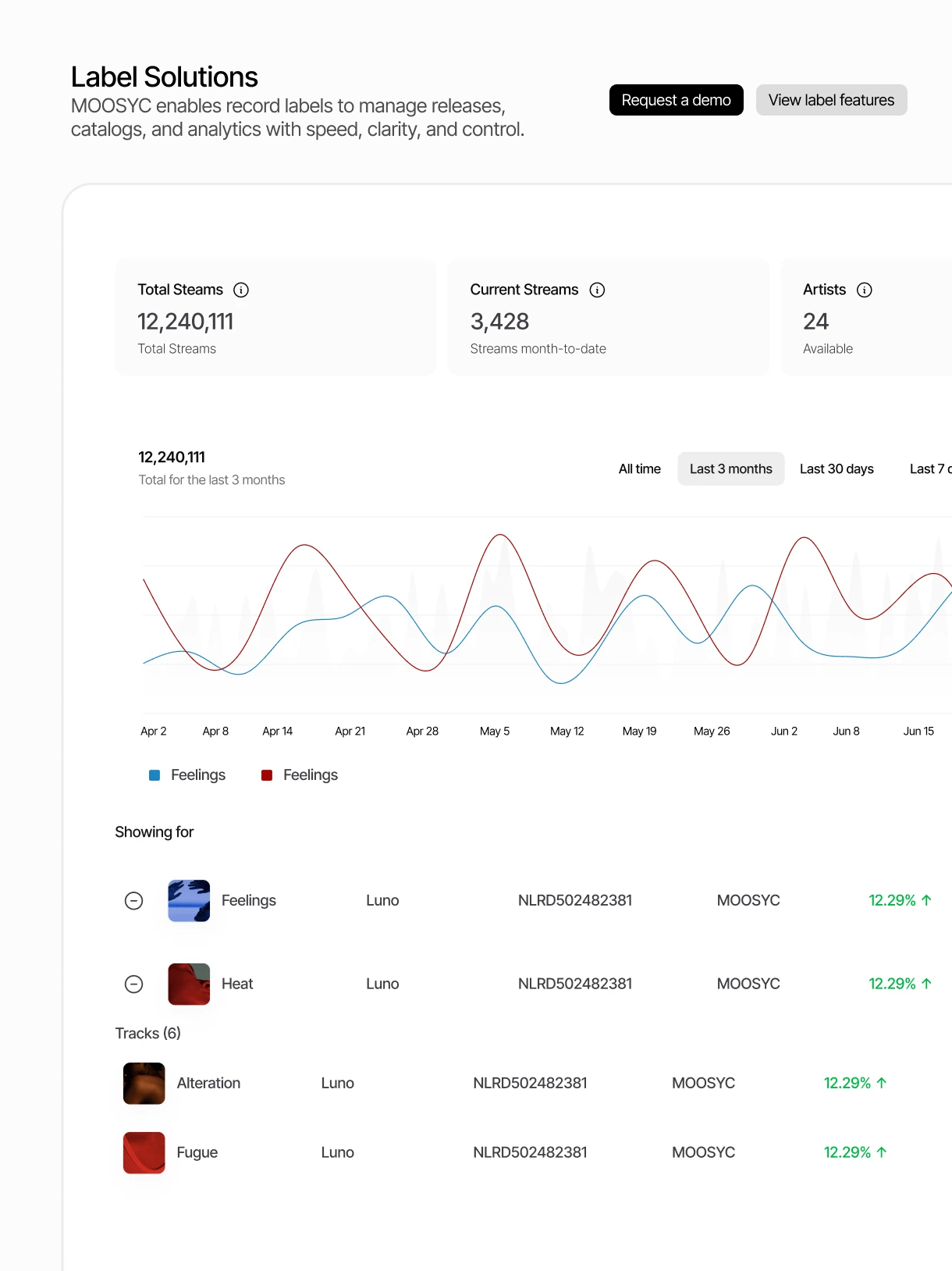The width and height of the screenshot is (952, 1271).
Task: Click the Jun 15 axis label
Action: pos(918,732)
